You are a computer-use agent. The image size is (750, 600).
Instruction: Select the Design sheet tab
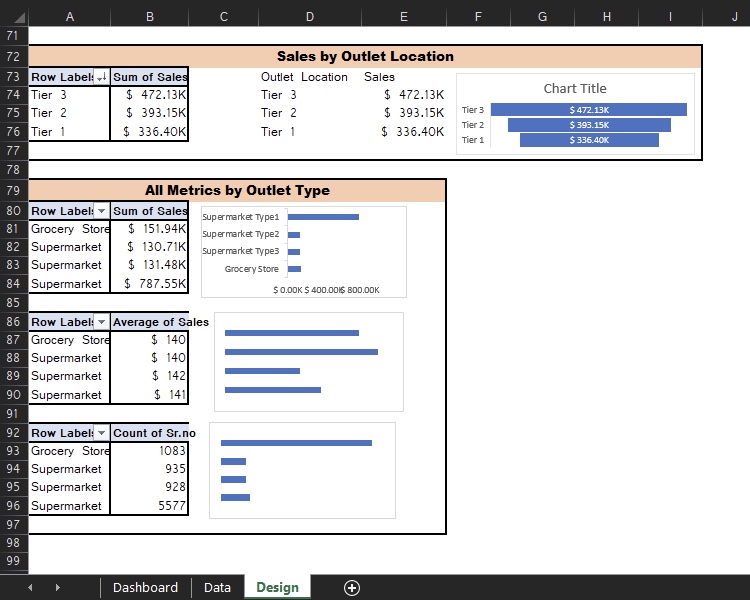[x=277, y=588]
